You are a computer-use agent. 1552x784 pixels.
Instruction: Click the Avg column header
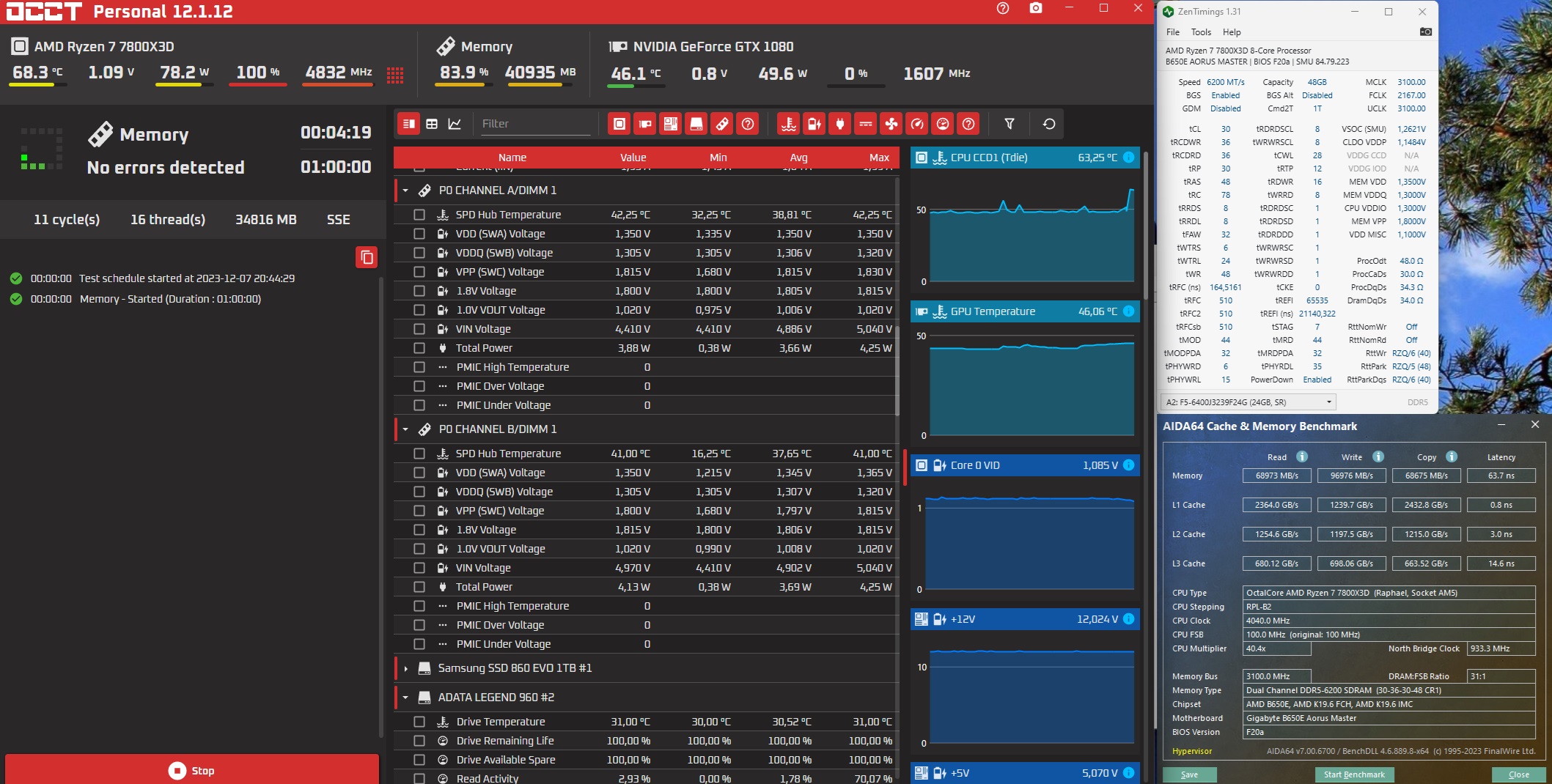(x=798, y=158)
